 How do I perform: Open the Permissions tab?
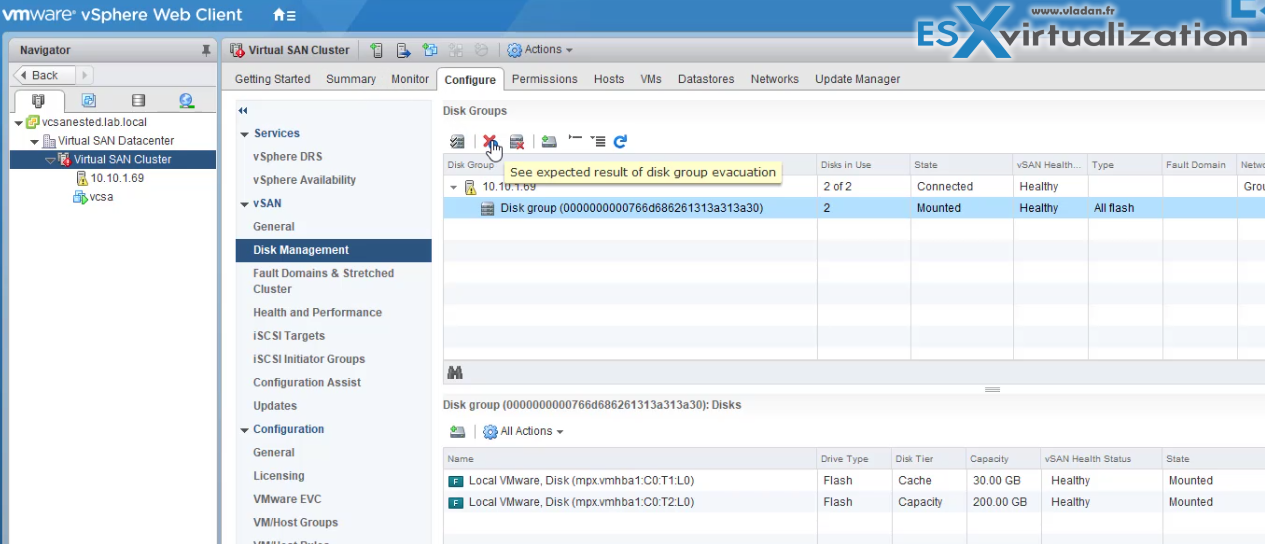point(544,79)
